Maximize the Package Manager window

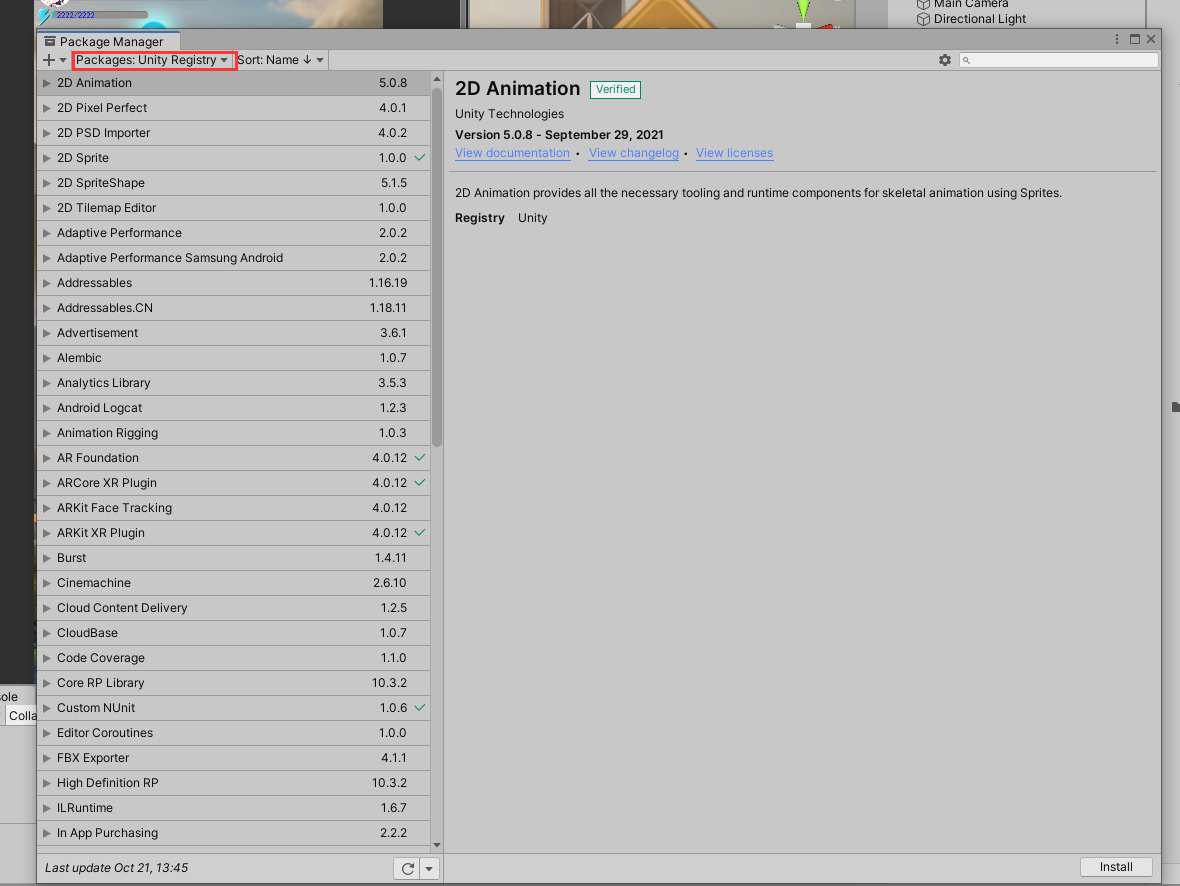click(1135, 39)
